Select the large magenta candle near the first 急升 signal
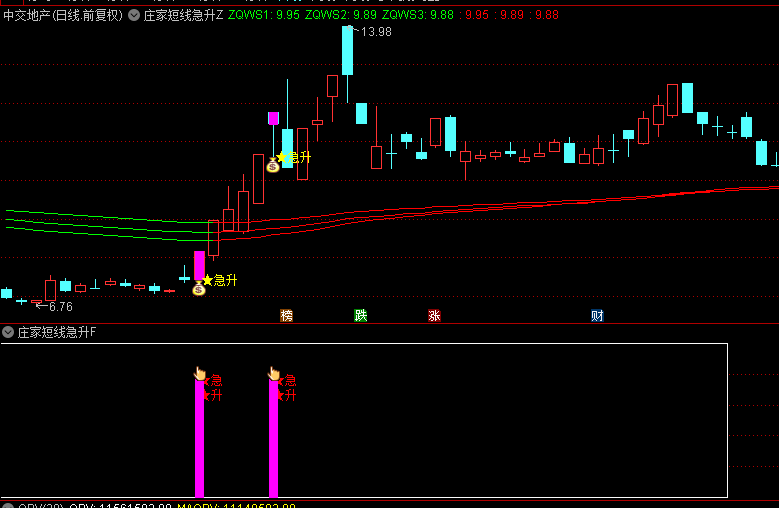Viewport: 779px width, 508px height. (x=199, y=265)
